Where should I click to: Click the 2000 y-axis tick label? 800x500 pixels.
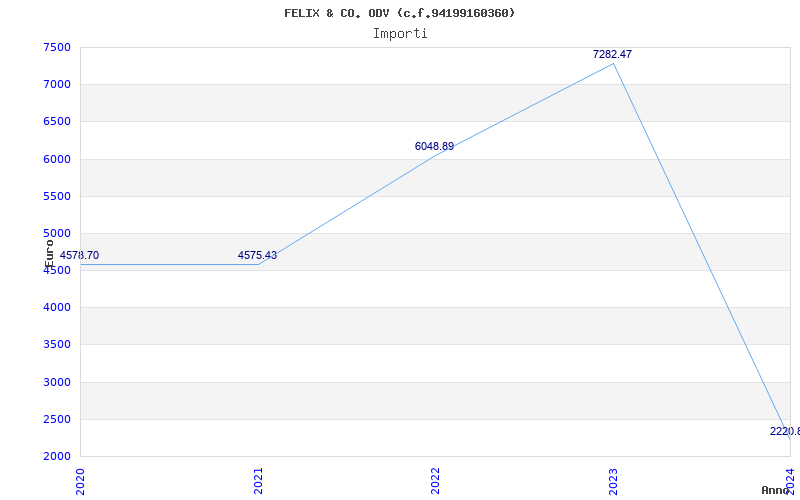pyautogui.click(x=57, y=456)
